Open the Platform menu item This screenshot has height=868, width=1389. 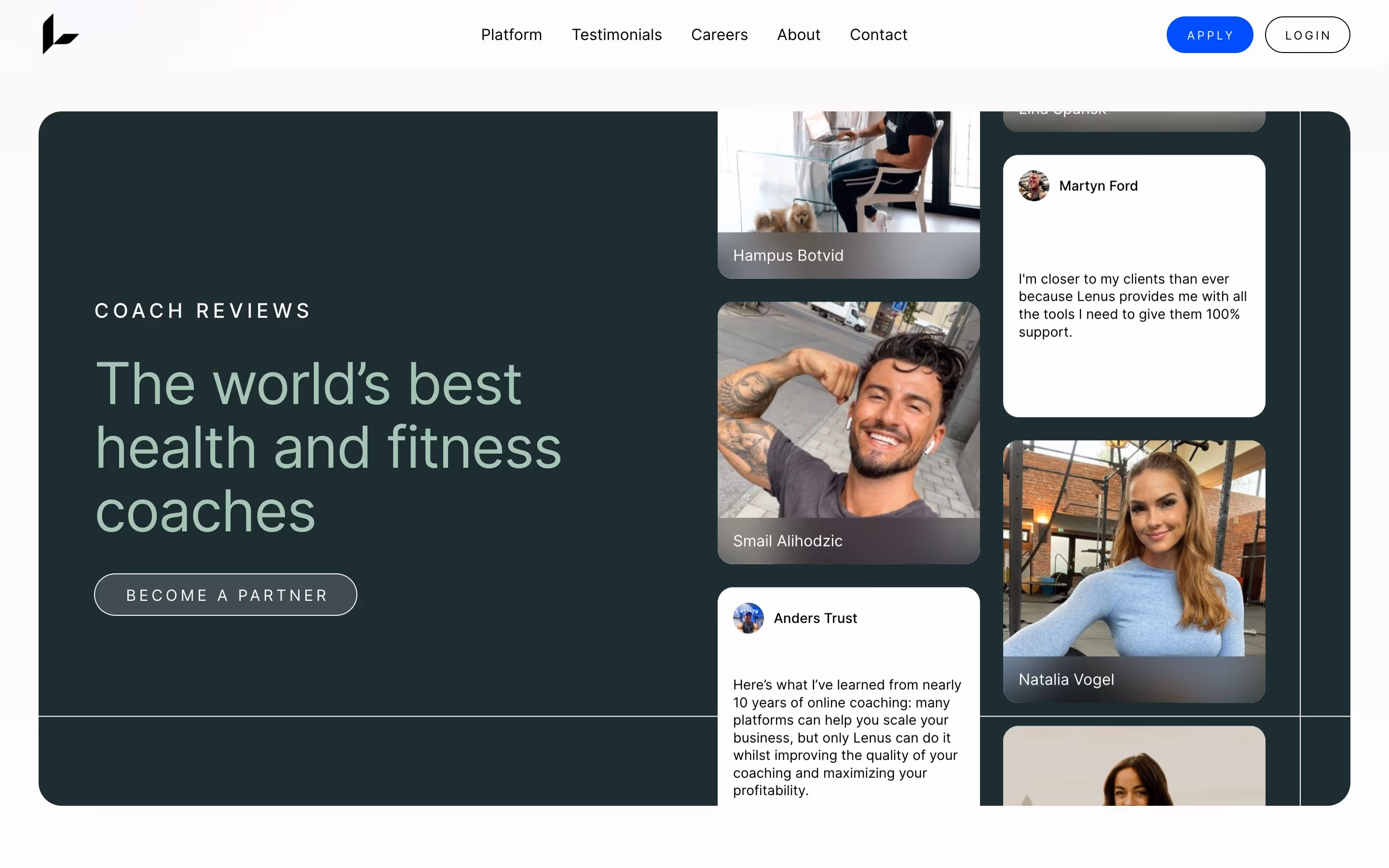tap(511, 35)
